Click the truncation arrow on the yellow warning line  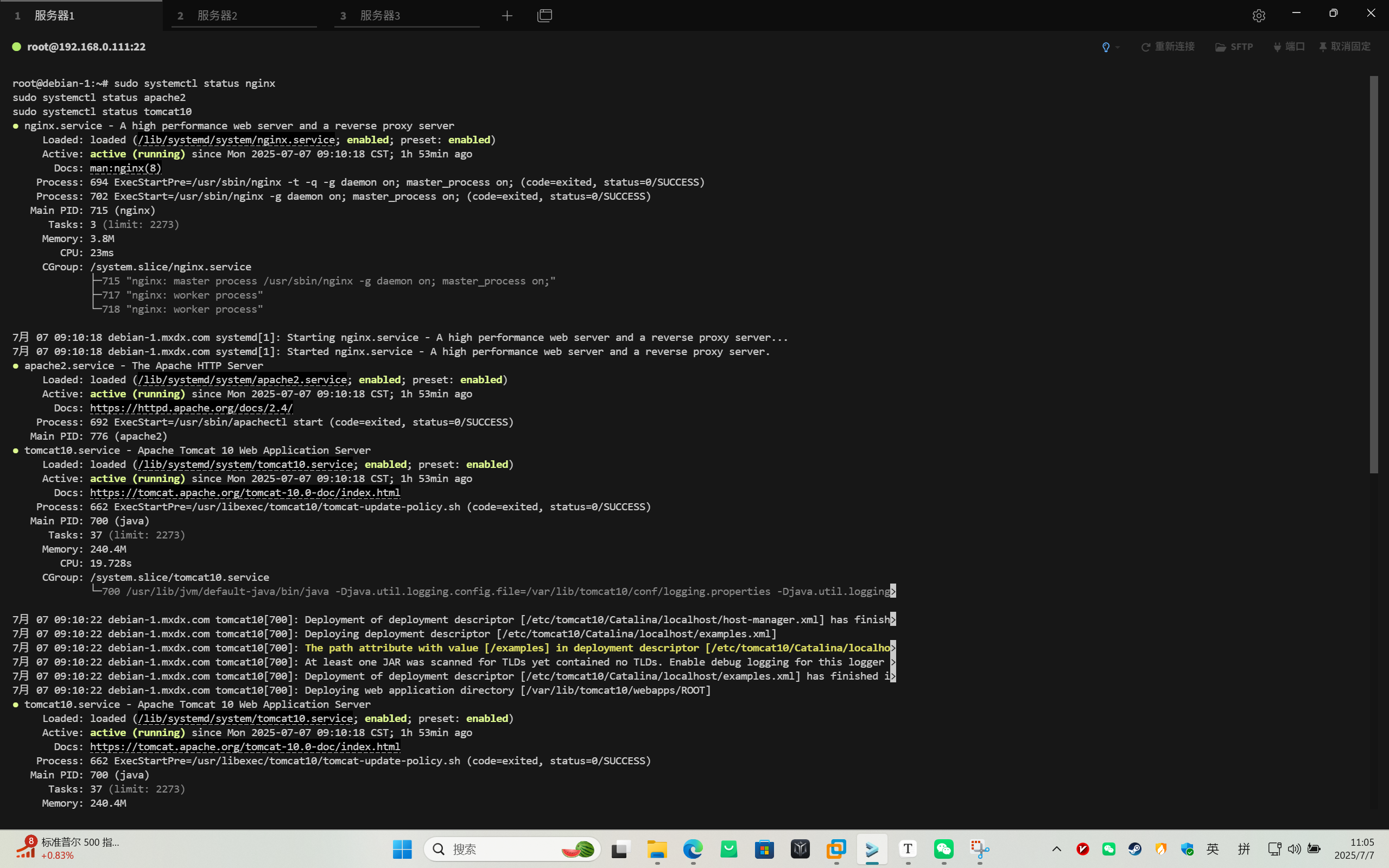point(892,648)
